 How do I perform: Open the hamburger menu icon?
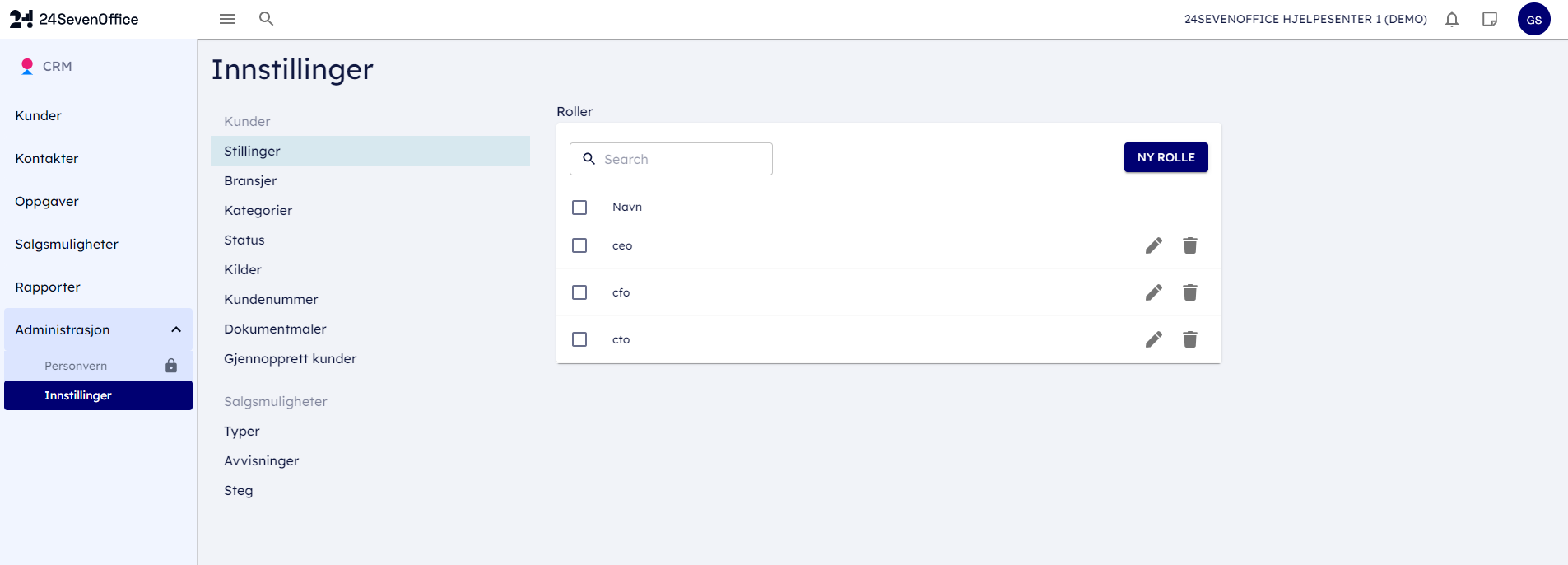pos(227,19)
